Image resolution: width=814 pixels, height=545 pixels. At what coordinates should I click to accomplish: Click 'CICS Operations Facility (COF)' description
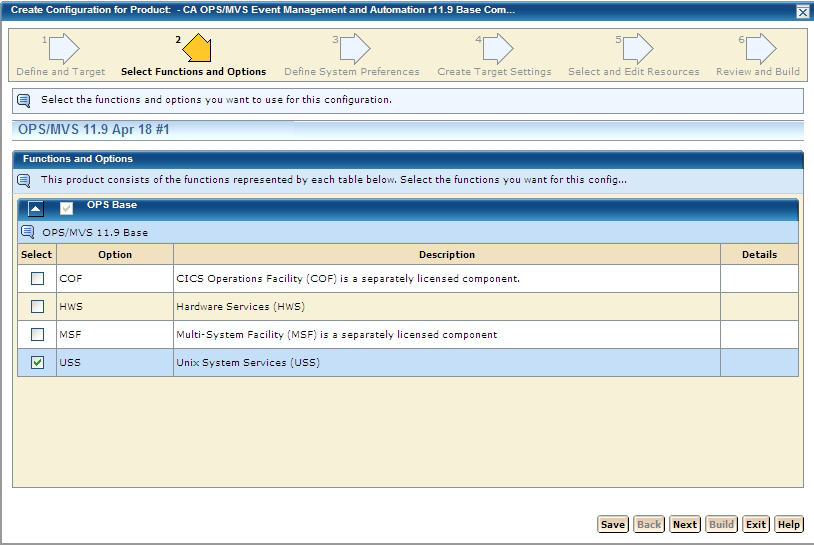[348, 279]
